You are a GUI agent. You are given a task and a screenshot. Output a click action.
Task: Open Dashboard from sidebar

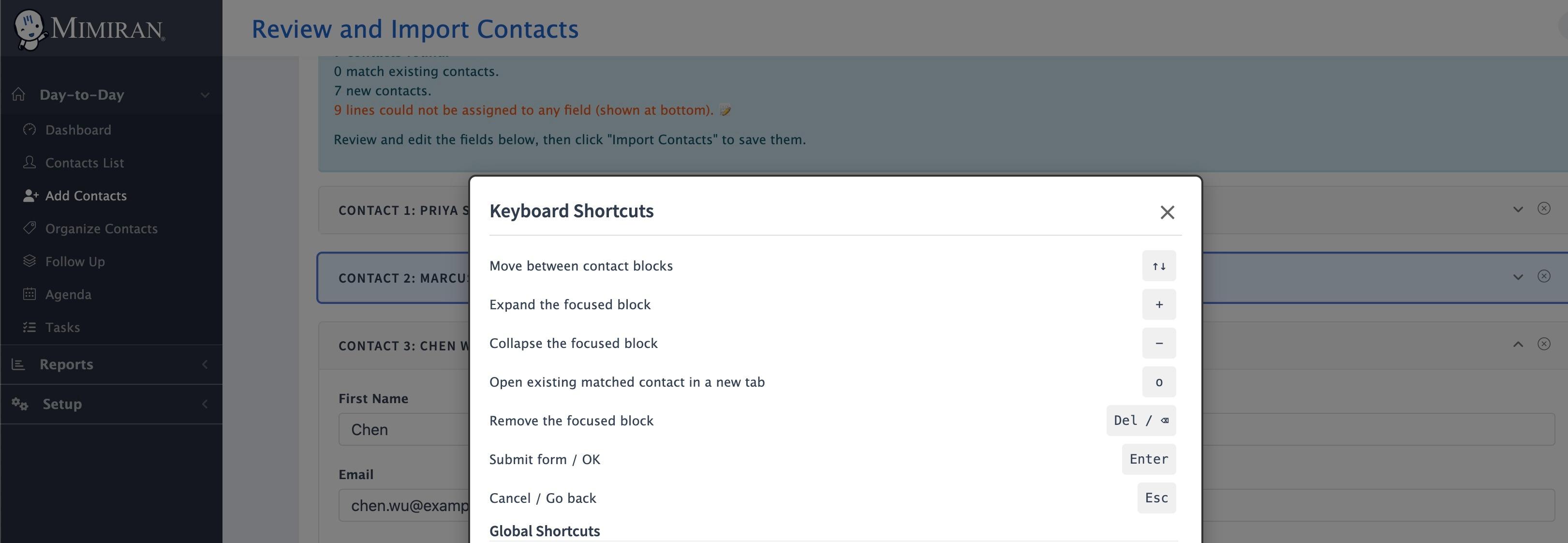78,130
